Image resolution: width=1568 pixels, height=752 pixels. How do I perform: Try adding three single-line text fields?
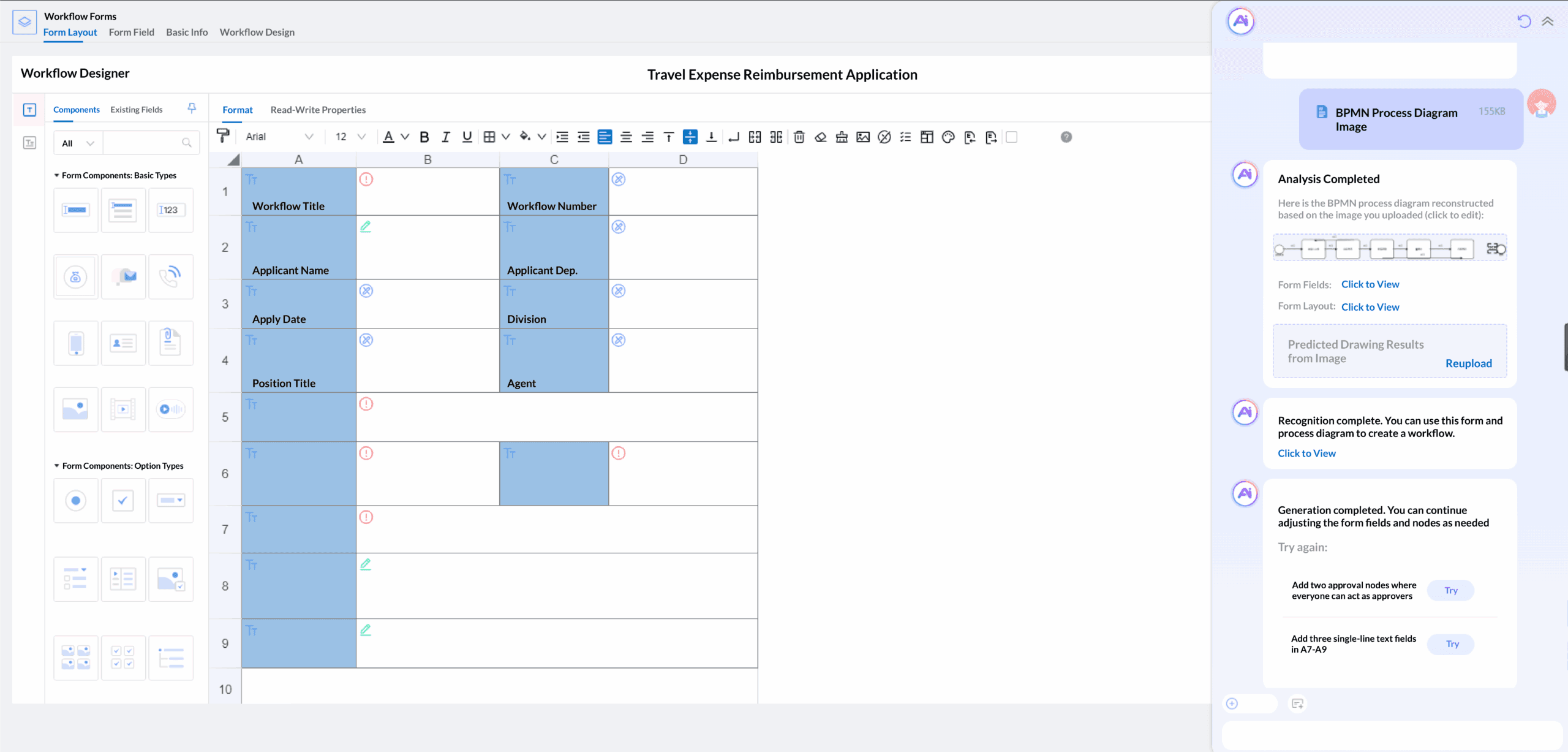pos(1450,644)
